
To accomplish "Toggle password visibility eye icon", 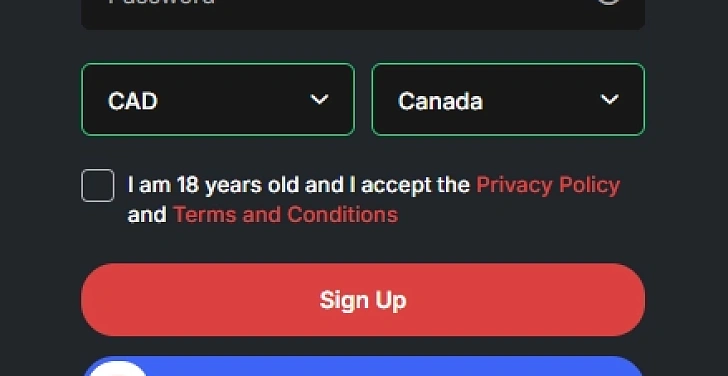I will pyautogui.click(x=608, y=1).
